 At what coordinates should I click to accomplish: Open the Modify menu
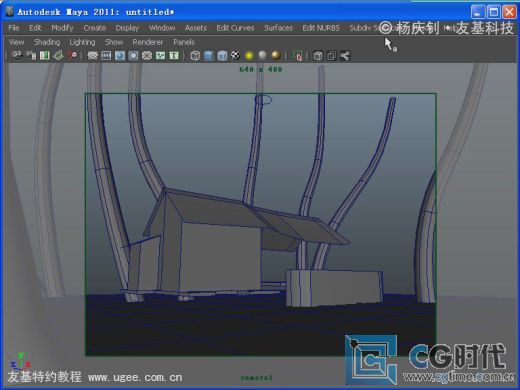coord(62,28)
